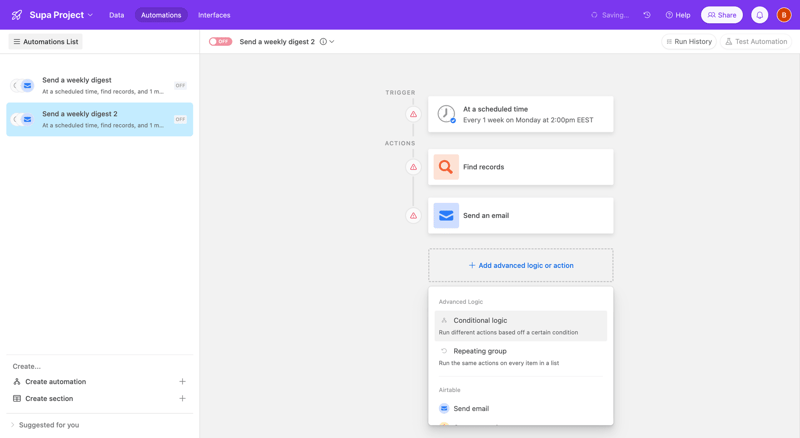
Task: Click Add advanced logic or action
Action: tap(520, 265)
